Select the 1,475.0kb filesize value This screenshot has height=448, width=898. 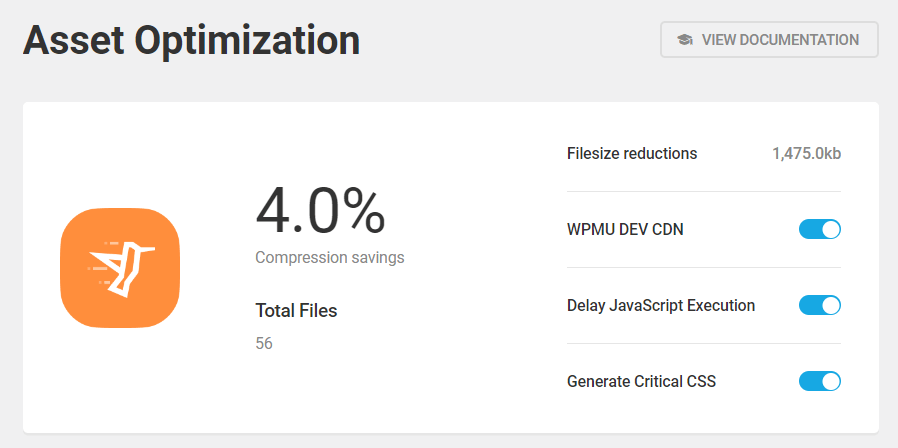tap(806, 154)
